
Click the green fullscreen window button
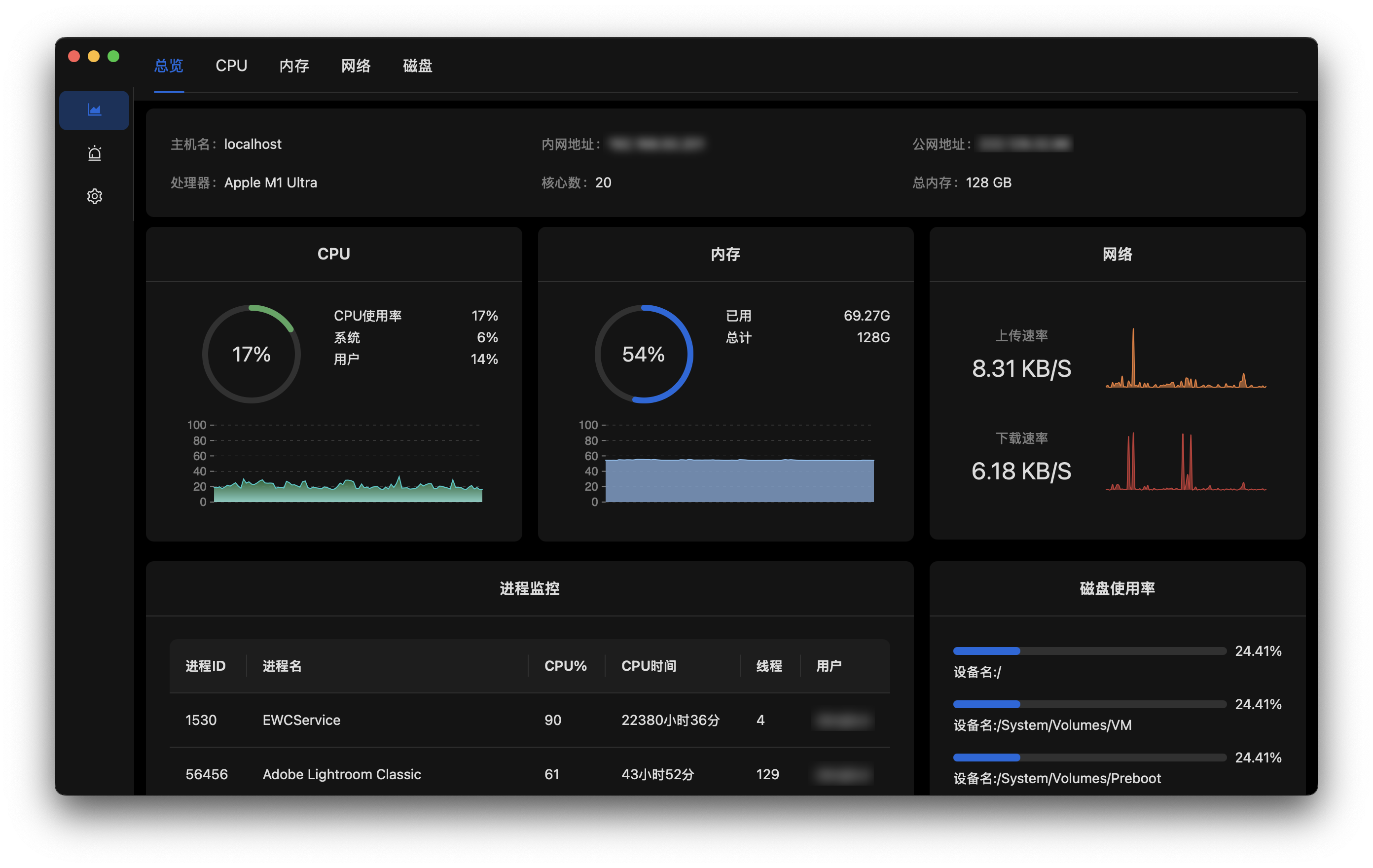tap(113, 56)
